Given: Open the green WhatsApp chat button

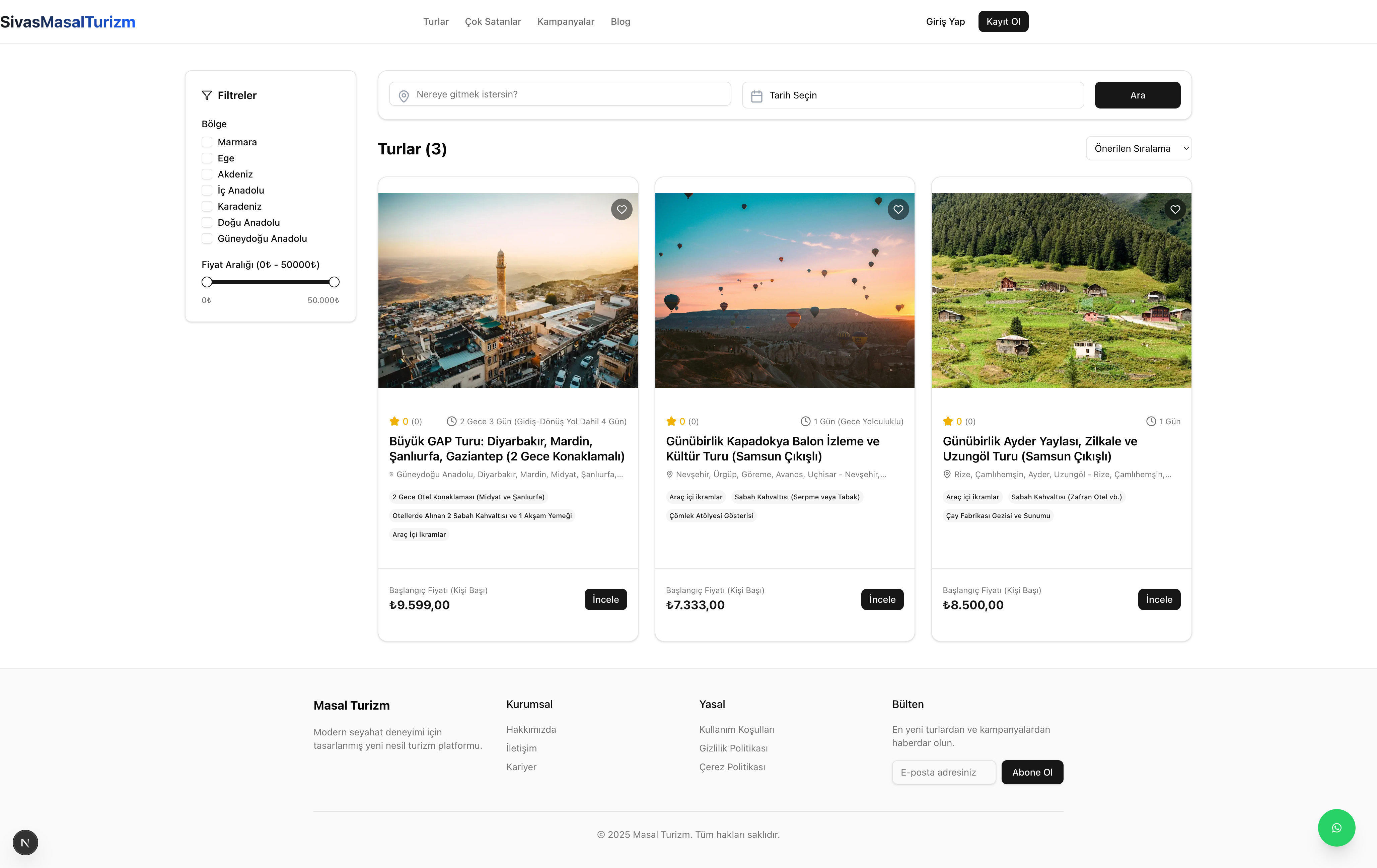Looking at the screenshot, I should [1336, 827].
